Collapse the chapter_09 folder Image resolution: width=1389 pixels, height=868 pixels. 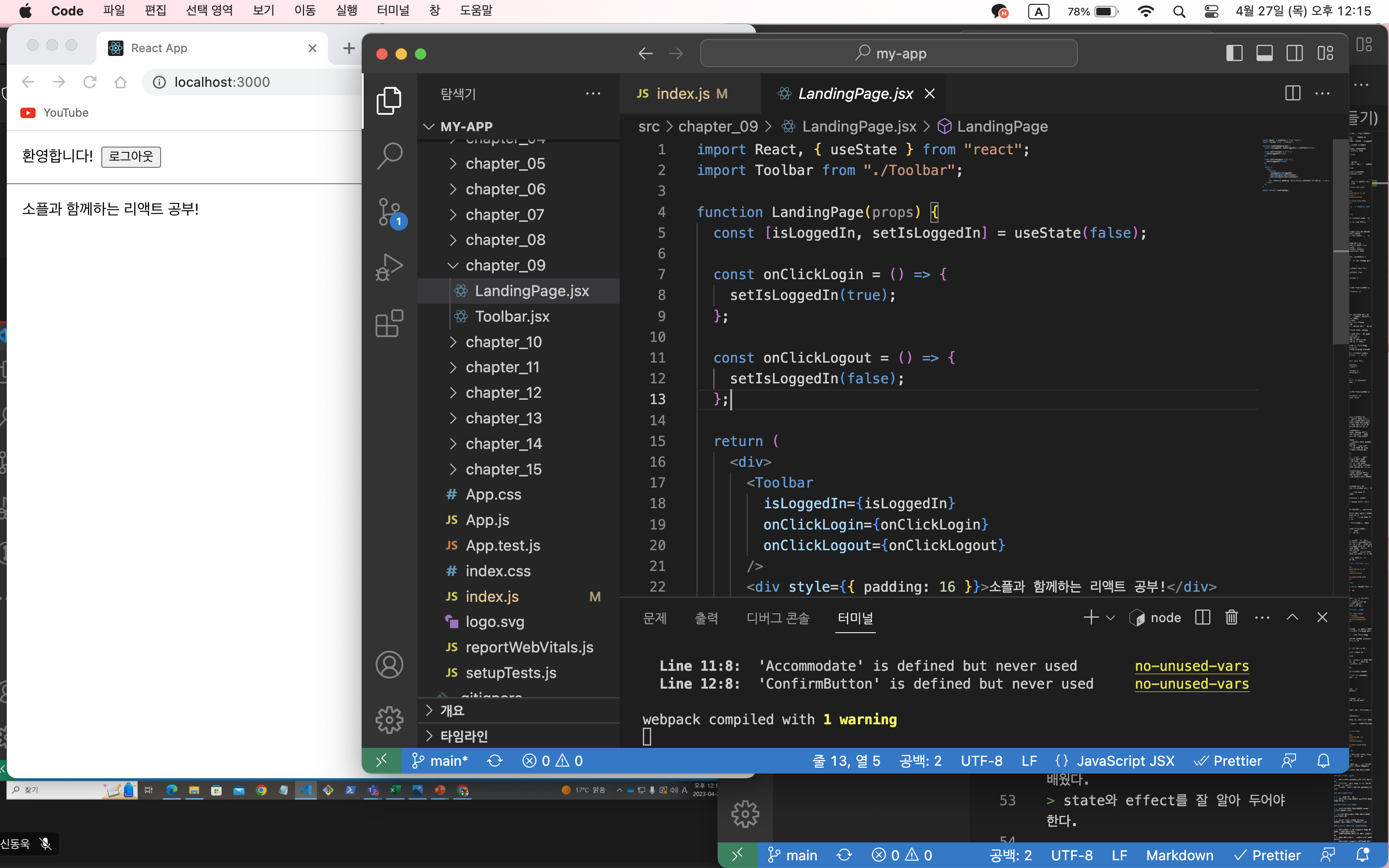[505, 265]
